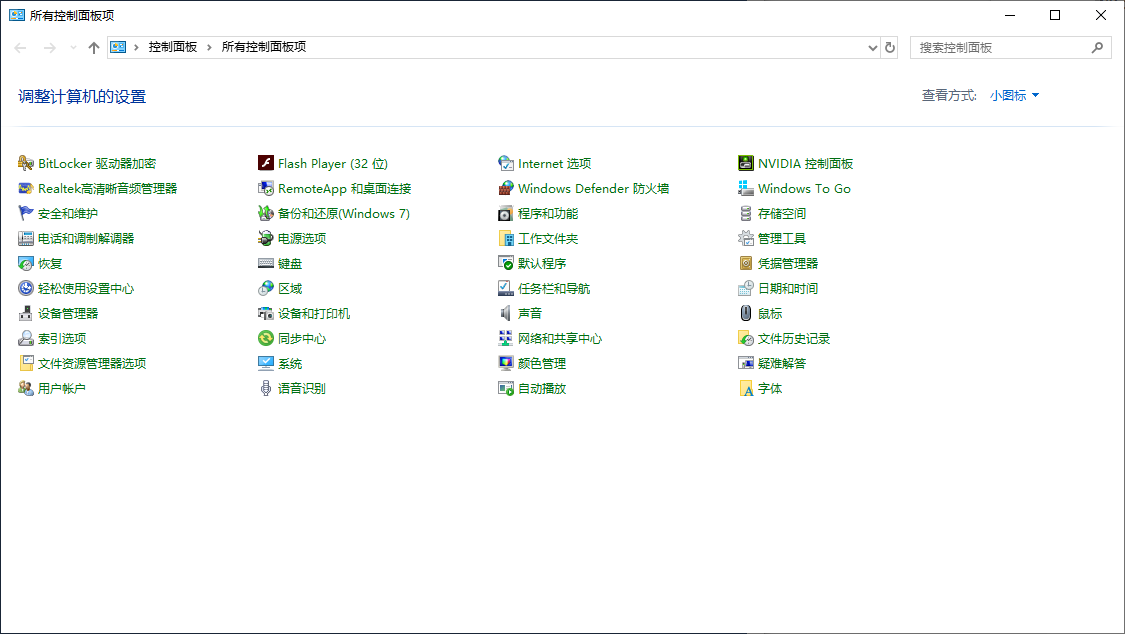Click the 程序和功能 icon
Image resolution: width=1125 pixels, height=634 pixels.
pos(506,214)
